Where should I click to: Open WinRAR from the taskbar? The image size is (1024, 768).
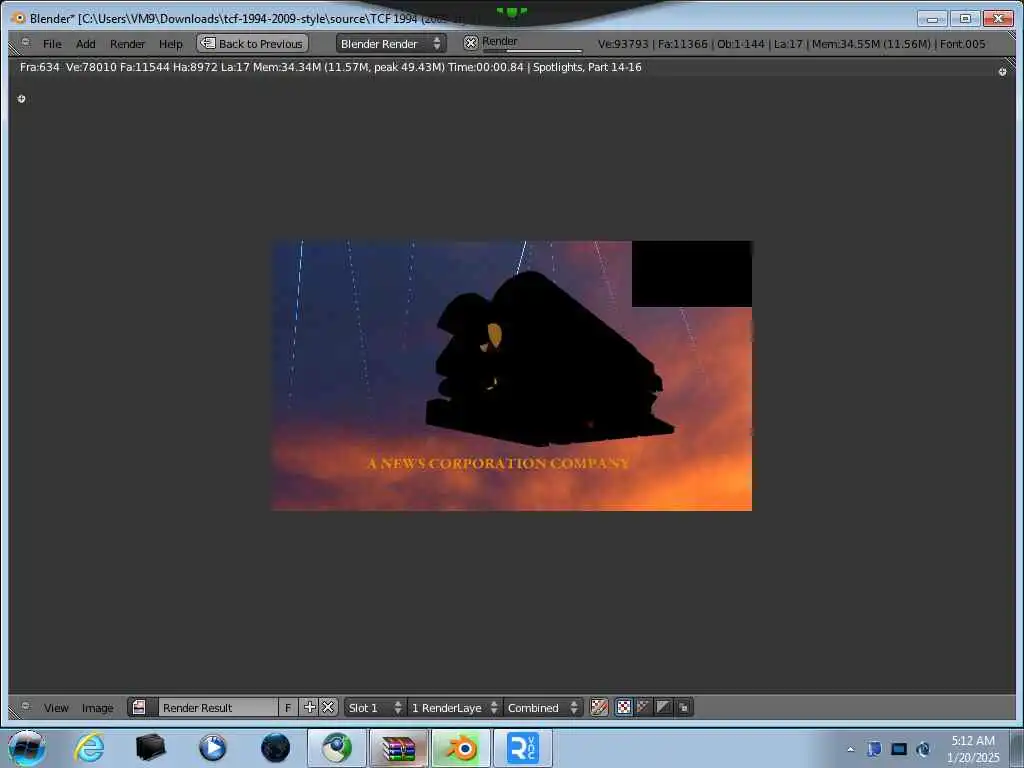(399, 748)
